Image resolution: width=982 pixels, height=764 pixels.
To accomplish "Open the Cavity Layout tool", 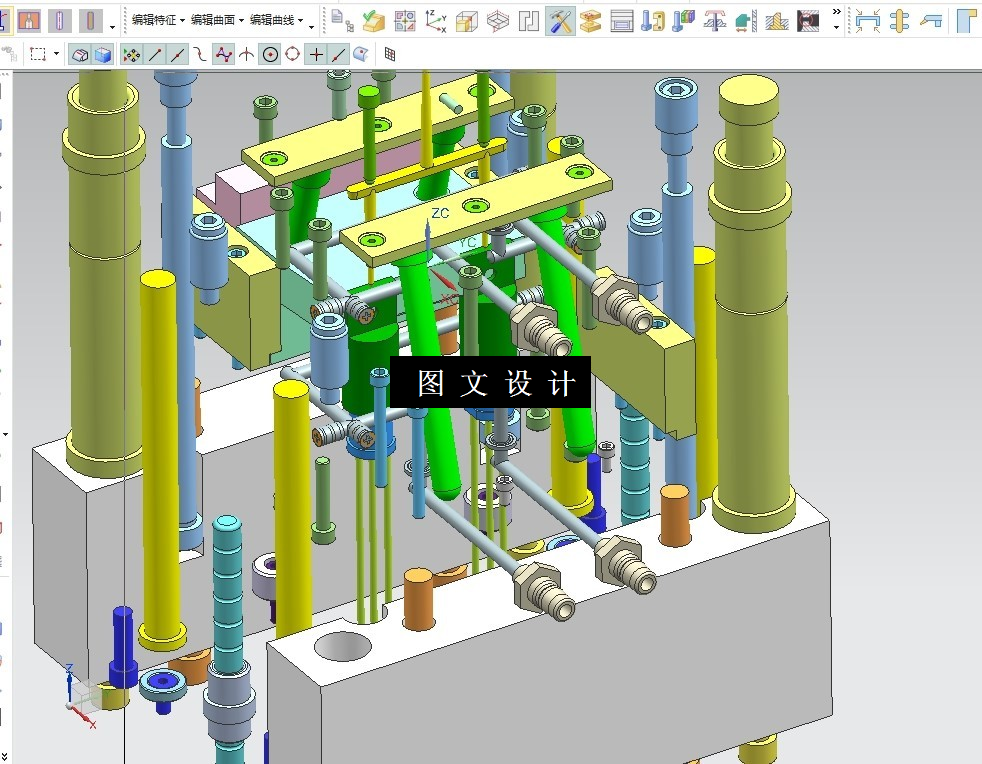I will tap(498, 21).
